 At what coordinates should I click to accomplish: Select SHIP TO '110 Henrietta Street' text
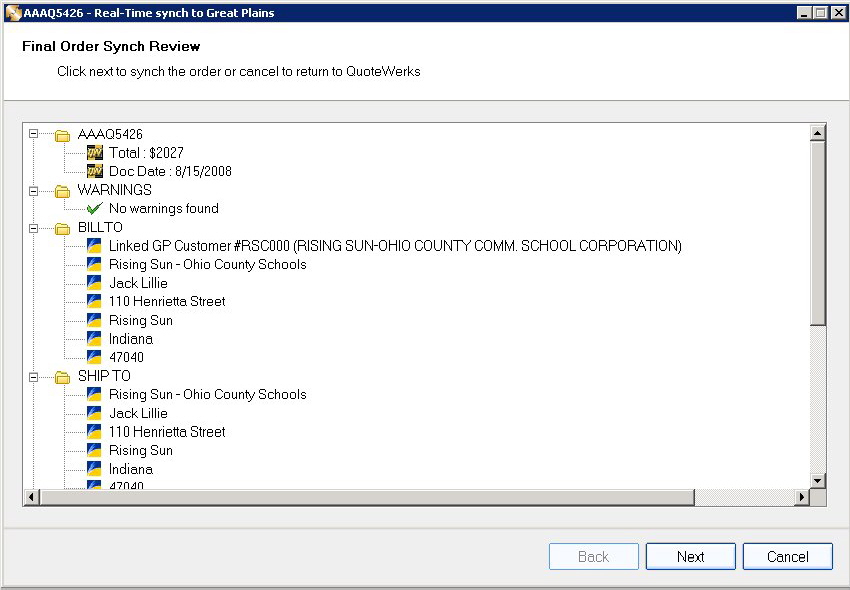(167, 432)
